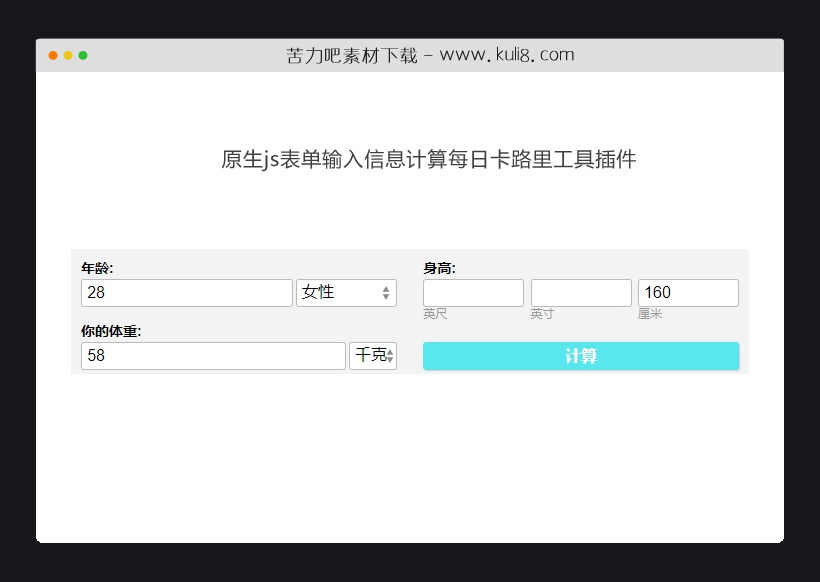Image resolution: width=820 pixels, height=582 pixels.
Task: Click the empty 英寸 height input
Action: (581, 292)
